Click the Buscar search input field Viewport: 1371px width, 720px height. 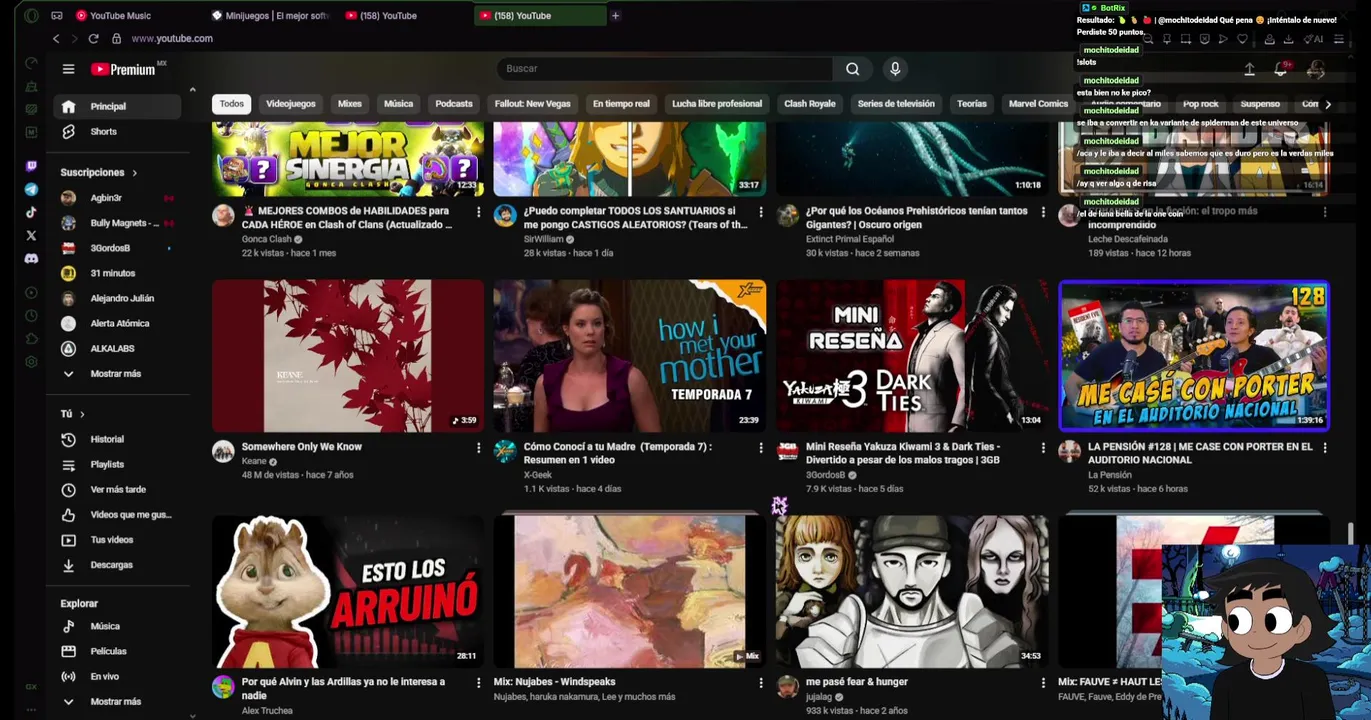(665, 69)
